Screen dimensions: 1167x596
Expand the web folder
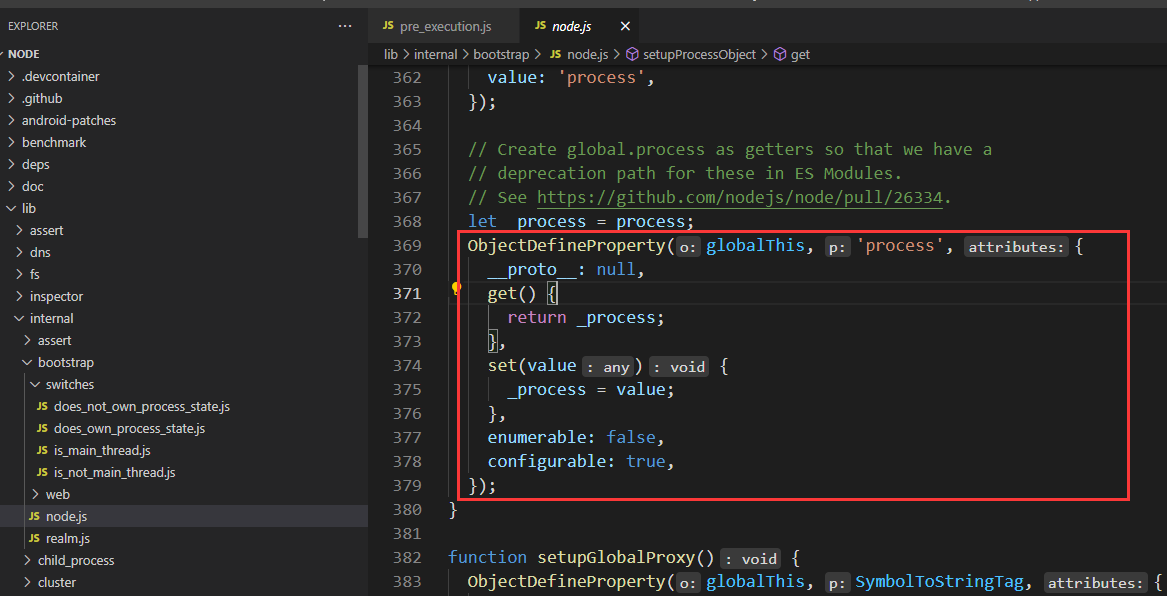(58, 495)
